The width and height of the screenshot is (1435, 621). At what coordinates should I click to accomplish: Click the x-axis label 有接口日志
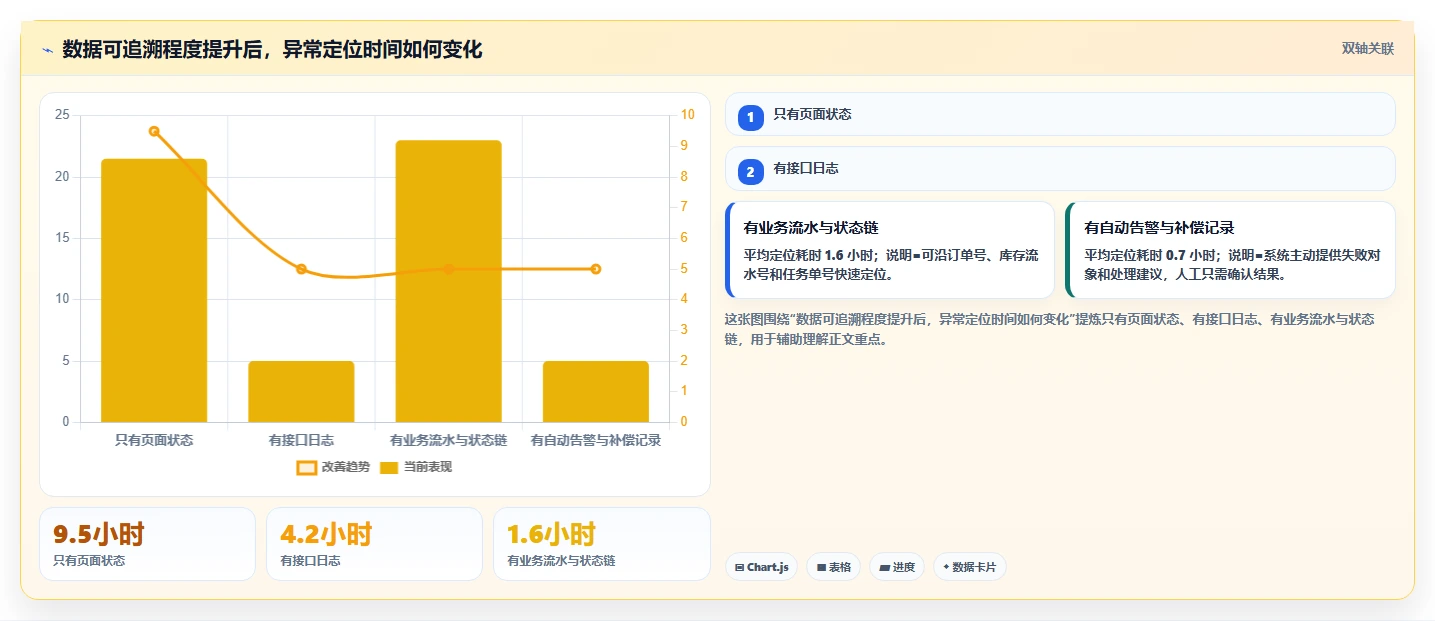tap(301, 440)
